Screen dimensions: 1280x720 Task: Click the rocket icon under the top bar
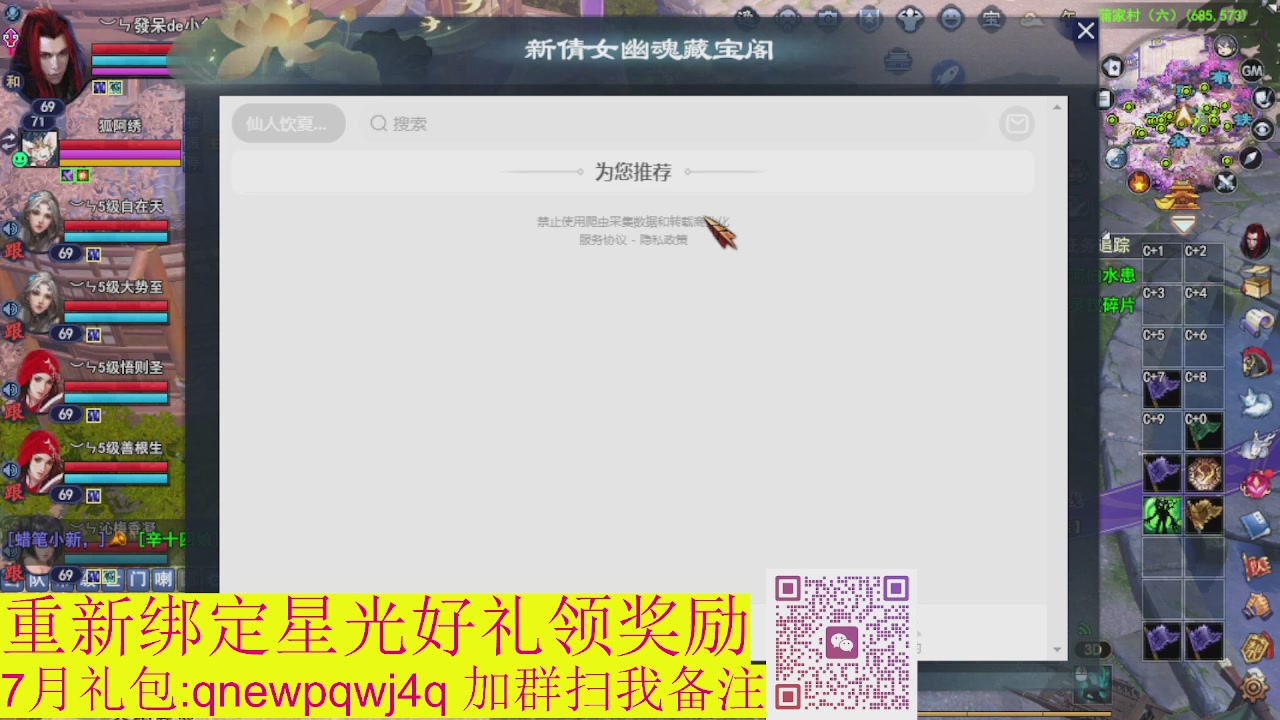[947, 73]
